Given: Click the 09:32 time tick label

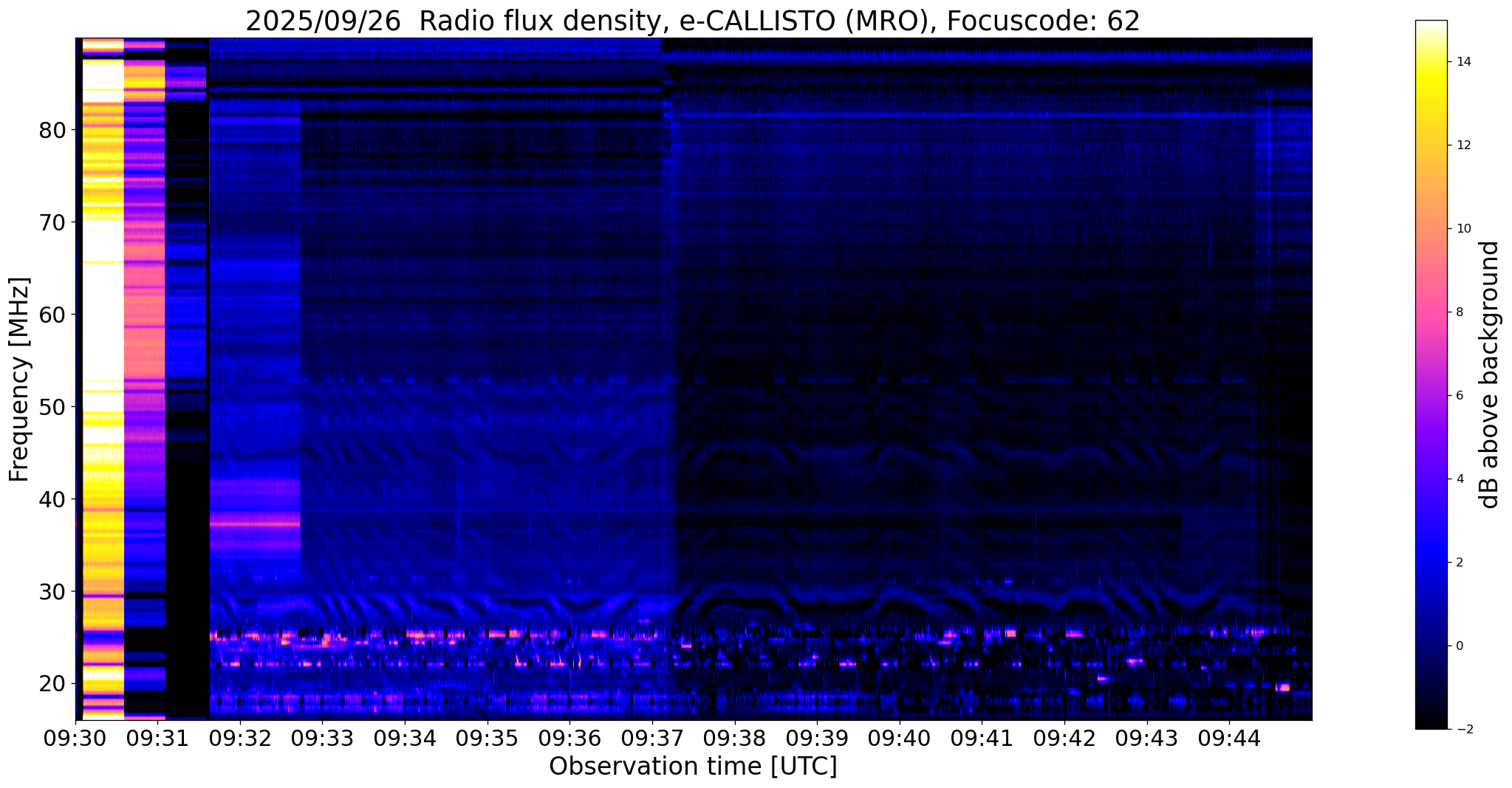Looking at the screenshot, I should (240, 737).
